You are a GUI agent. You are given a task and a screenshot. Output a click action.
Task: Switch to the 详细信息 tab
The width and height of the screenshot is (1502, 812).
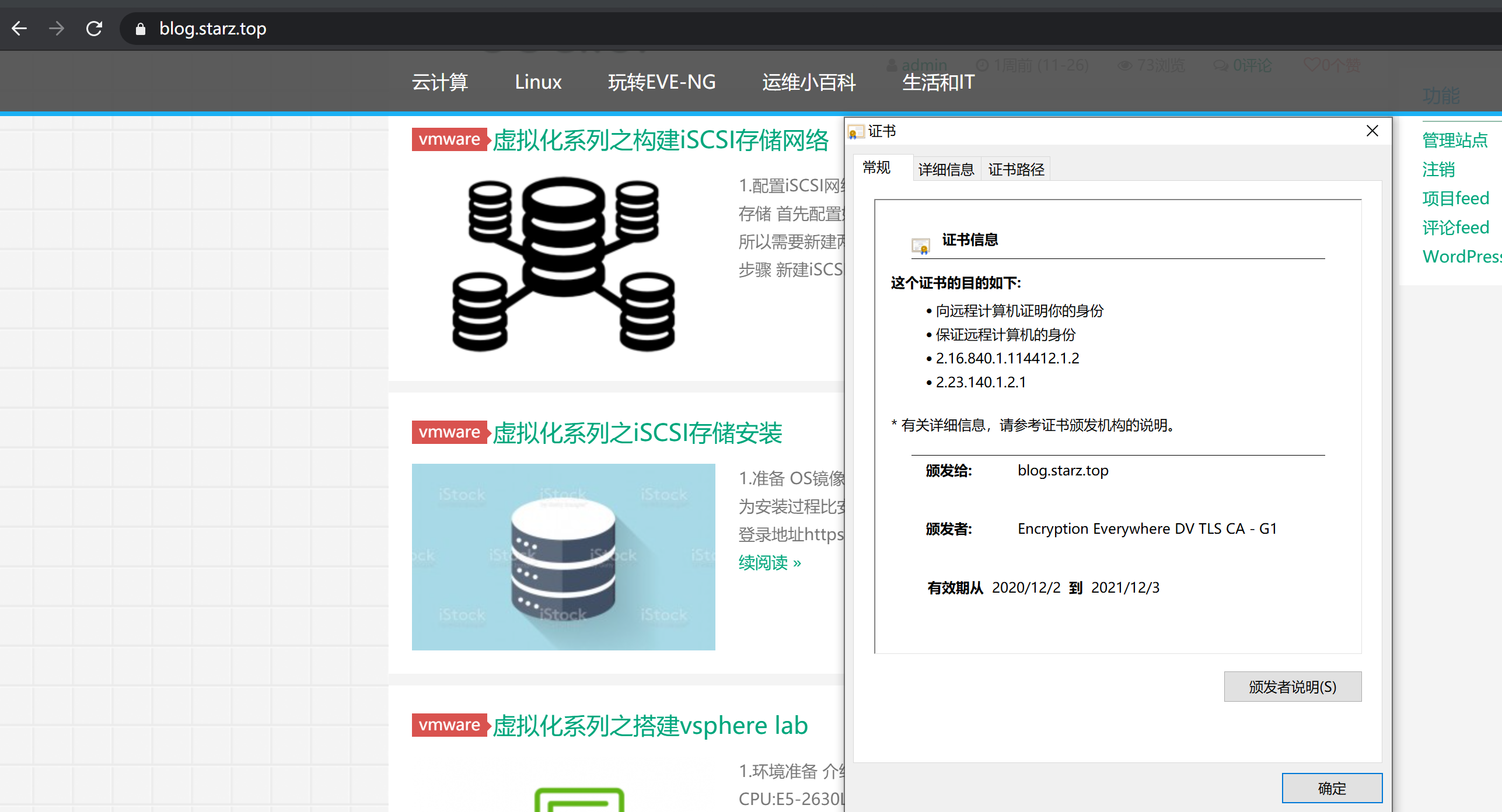[x=946, y=170]
